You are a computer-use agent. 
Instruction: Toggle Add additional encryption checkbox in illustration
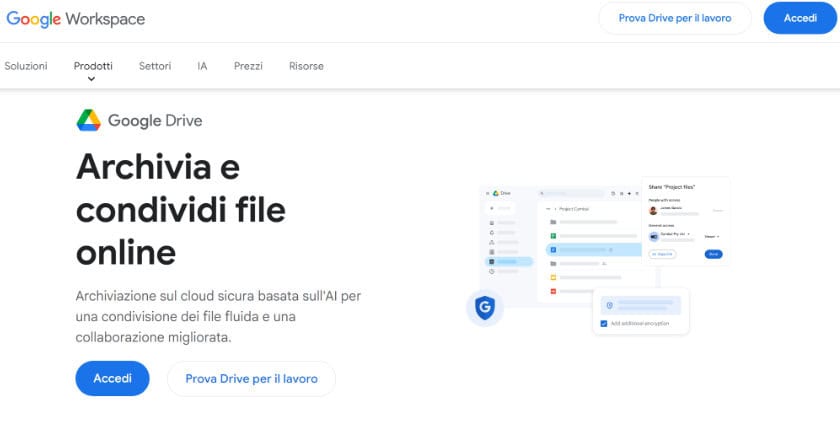pos(604,324)
